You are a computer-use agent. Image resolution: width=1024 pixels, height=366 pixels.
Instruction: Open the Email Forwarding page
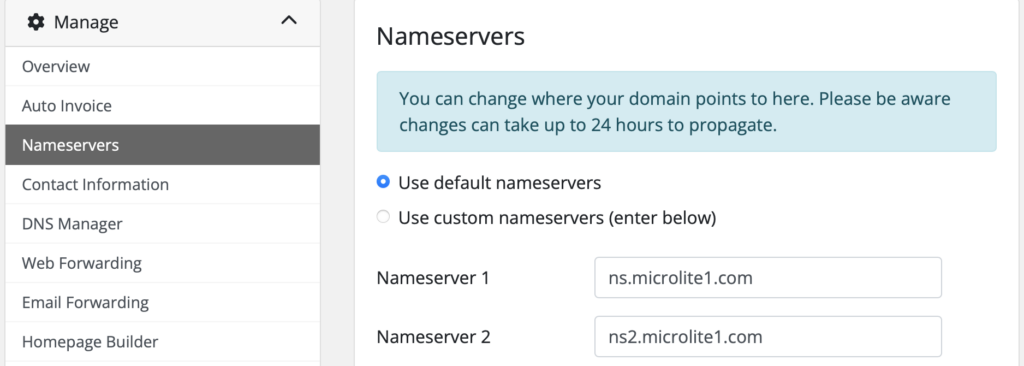(163, 303)
